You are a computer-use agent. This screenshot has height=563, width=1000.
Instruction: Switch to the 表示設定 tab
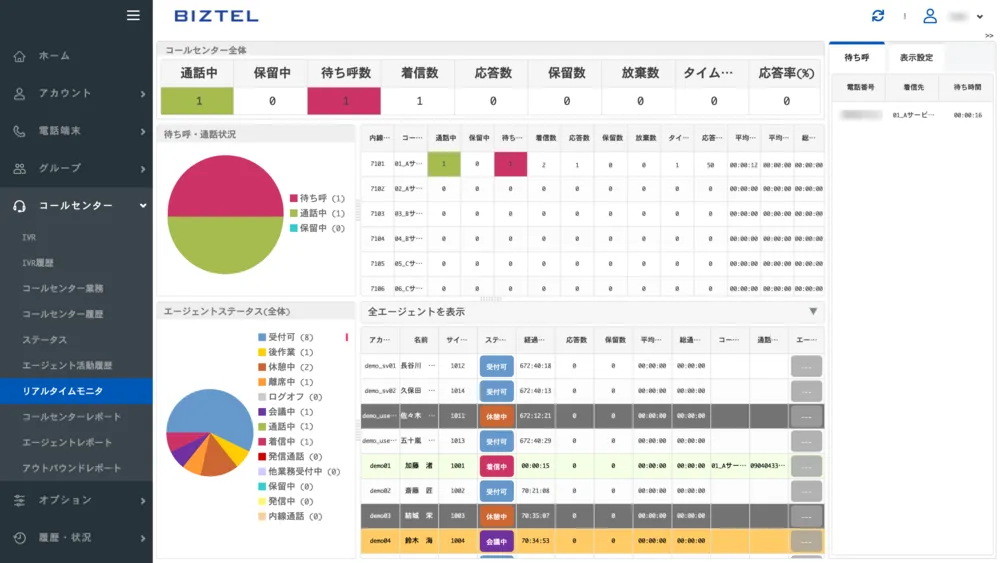click(x=916, y=58)
